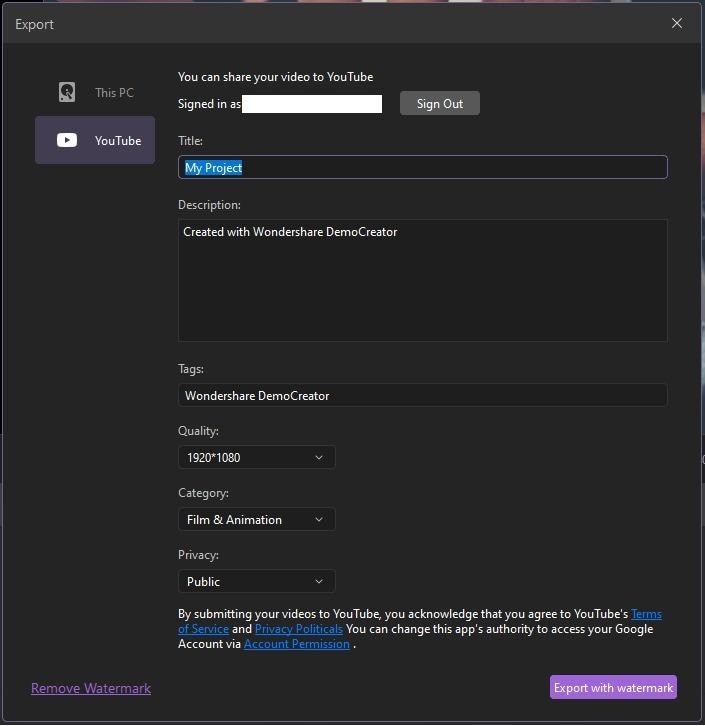Viewport: 705px width, 726px height.
Task: Follow the Account Permission link
Action: pos(296,644)
